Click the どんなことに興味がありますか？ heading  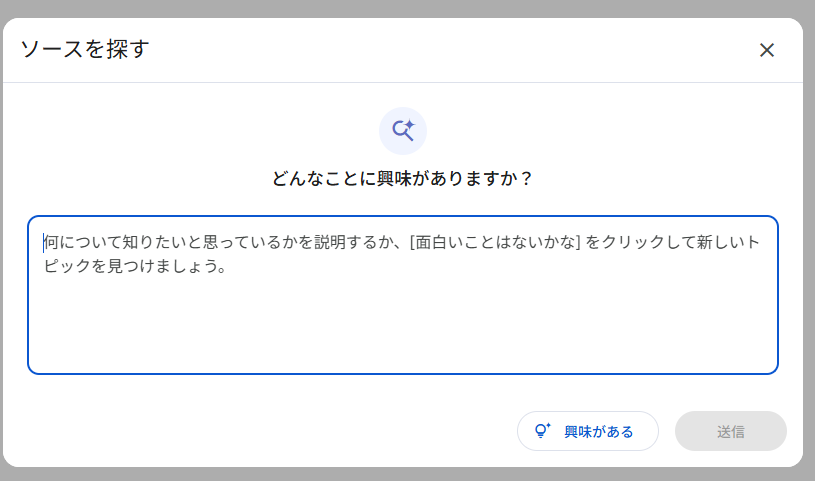[403, 178]
